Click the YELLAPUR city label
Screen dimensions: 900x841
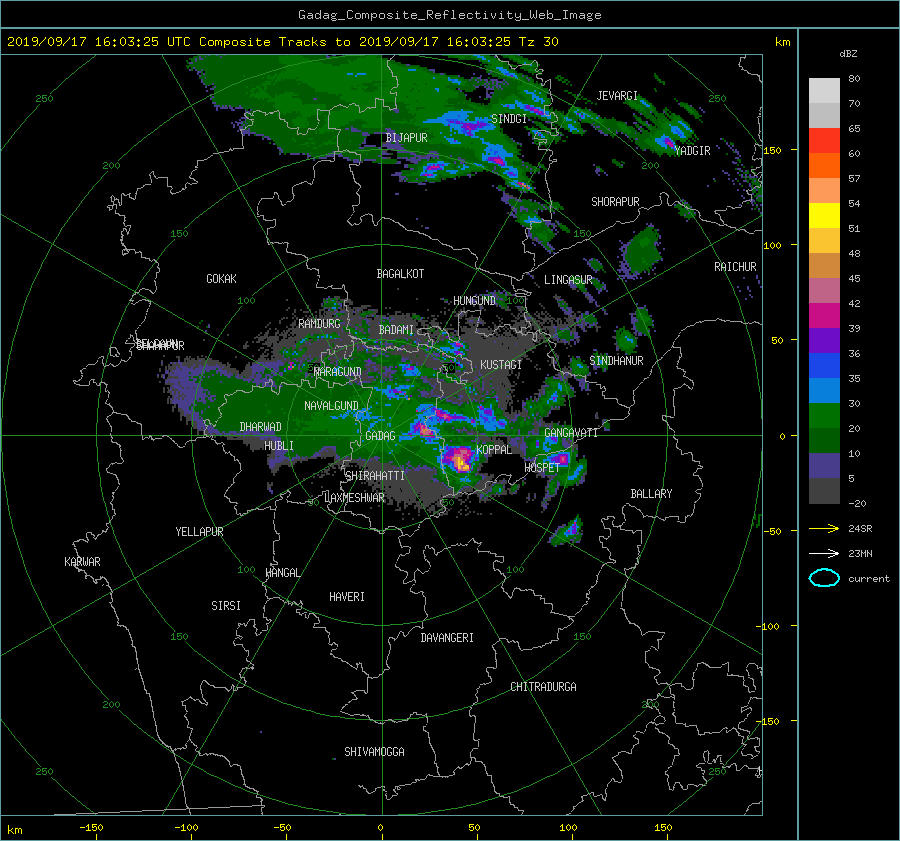[x=199, y=532]
